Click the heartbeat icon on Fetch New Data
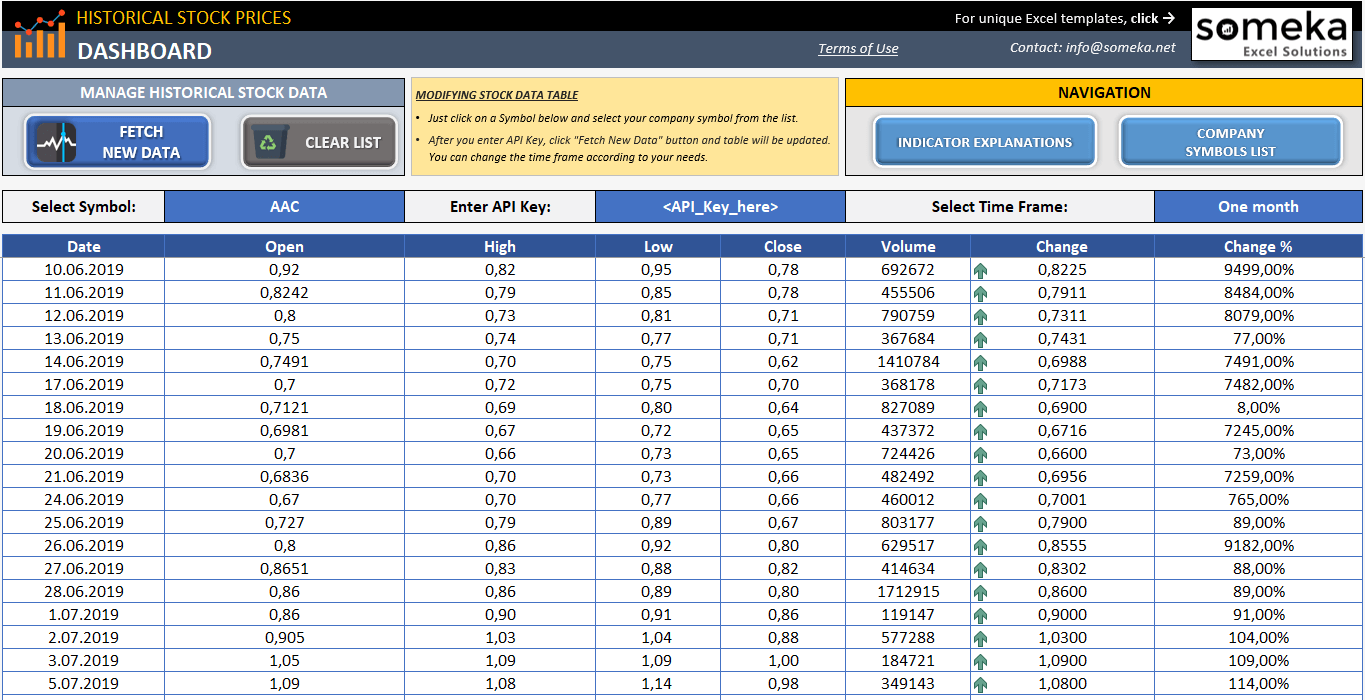 (x=57, y=142)
